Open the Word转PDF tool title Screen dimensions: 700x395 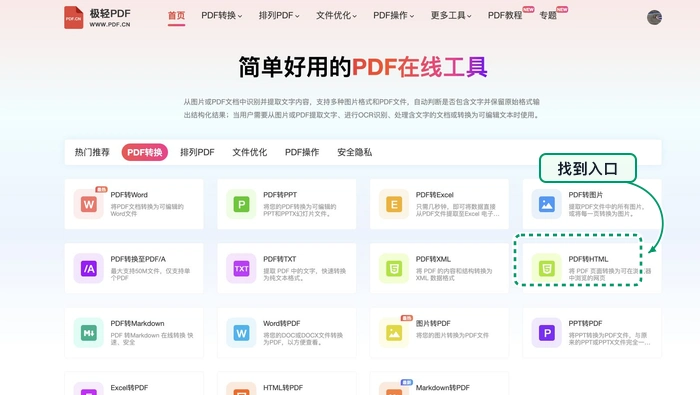tap(281, 323)
